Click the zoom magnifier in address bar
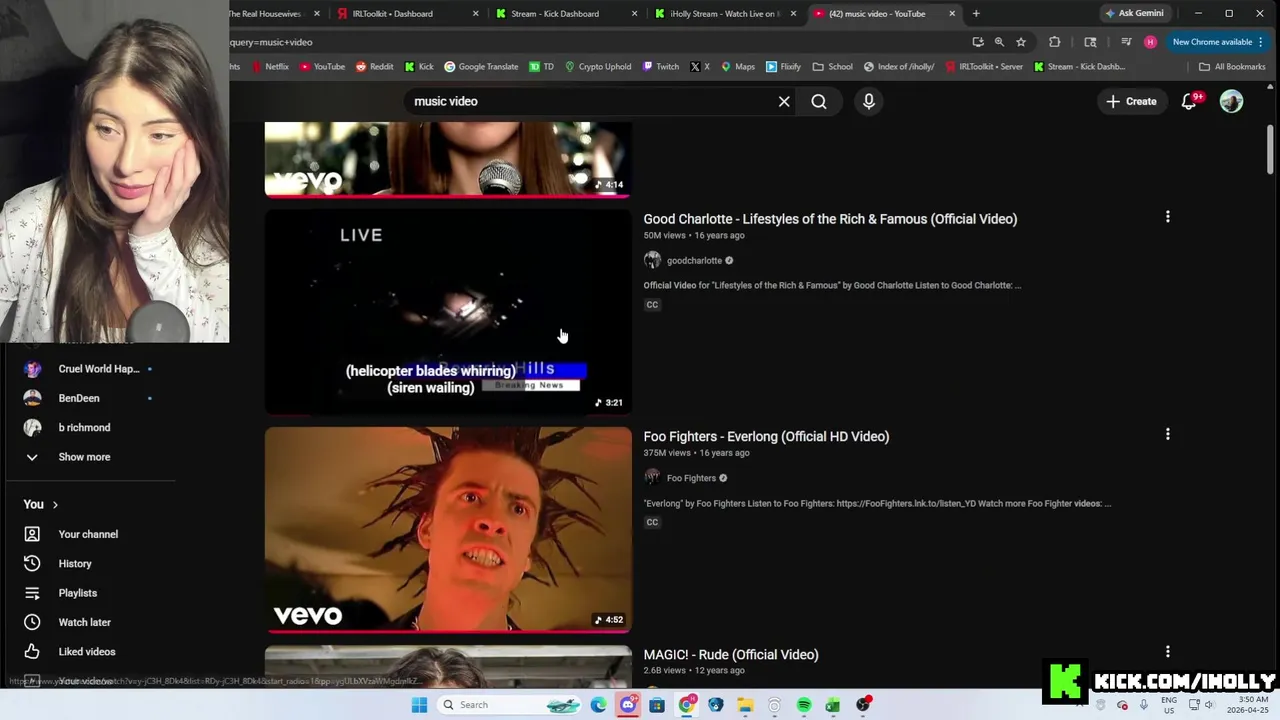1280x720 pixels. pos(999,42)
